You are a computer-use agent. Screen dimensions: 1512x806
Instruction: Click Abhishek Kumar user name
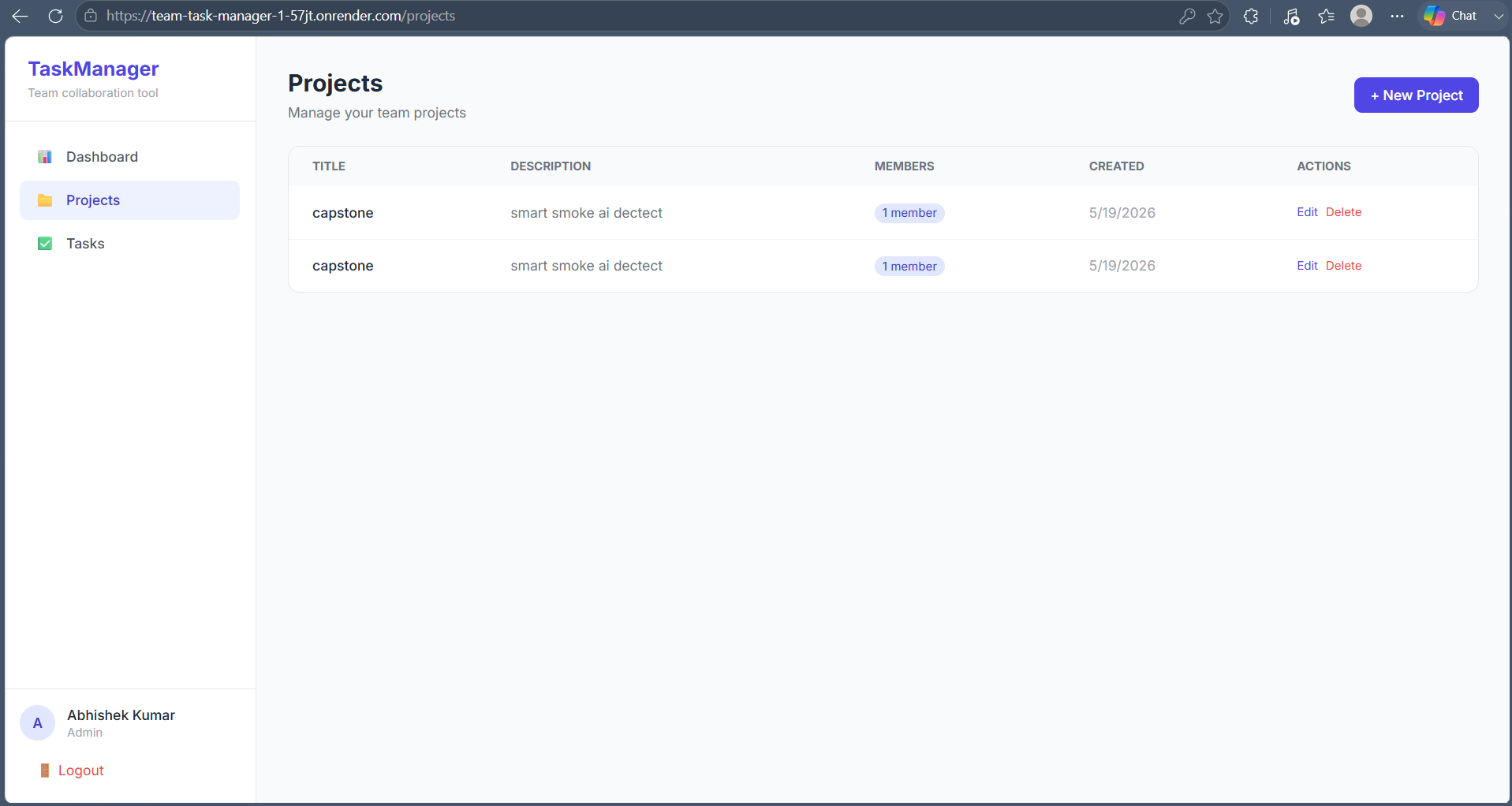(x=121, y=715)
